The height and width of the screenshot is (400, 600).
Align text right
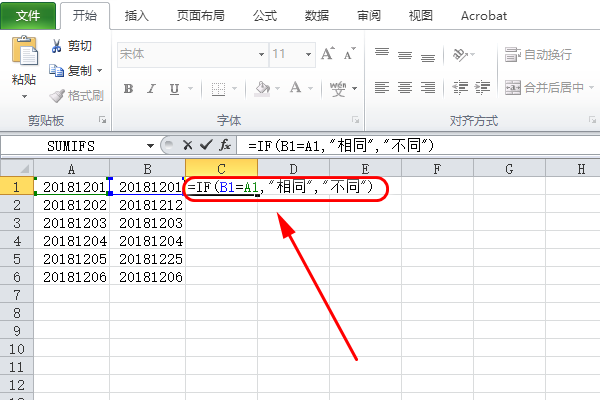tap(428, 88)
